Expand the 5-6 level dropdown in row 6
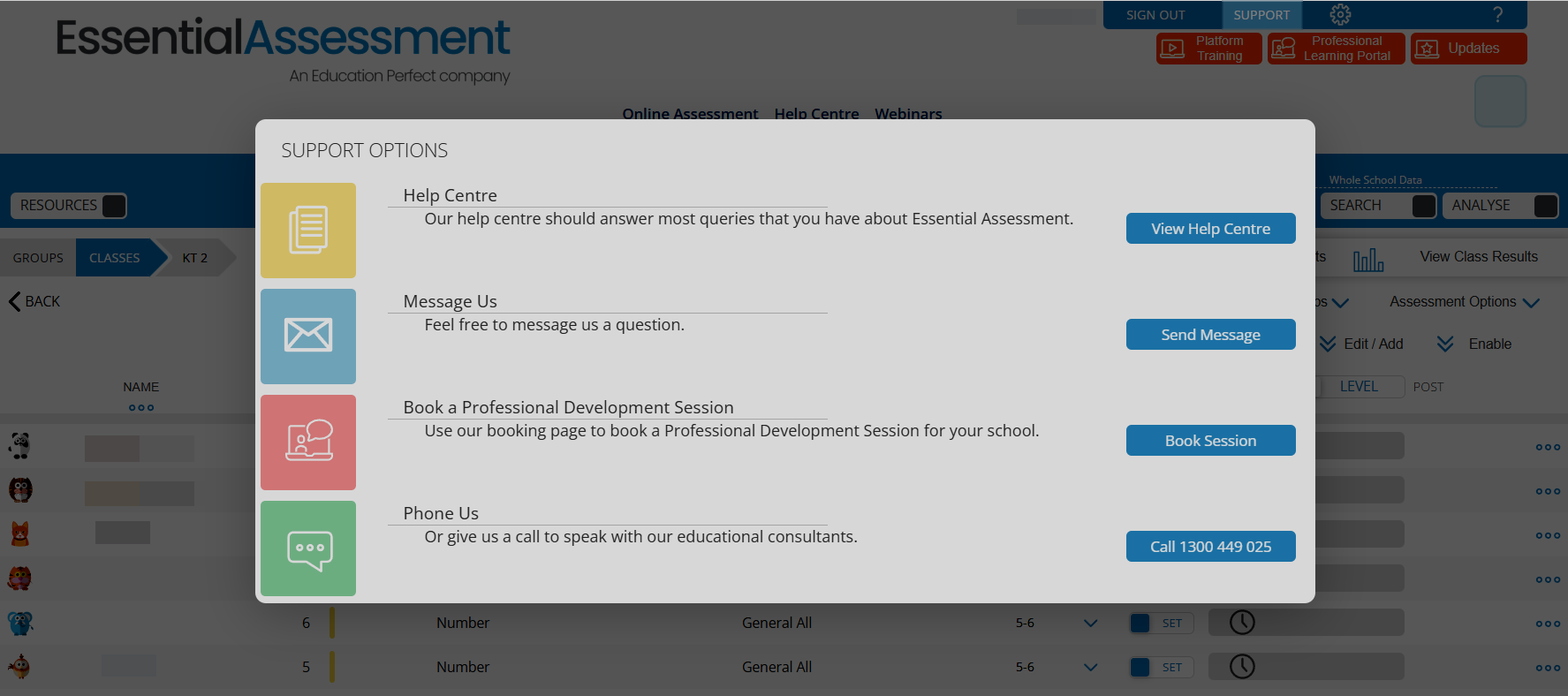Screen dimensions: 1568x696 click(x=1091, y=624)
